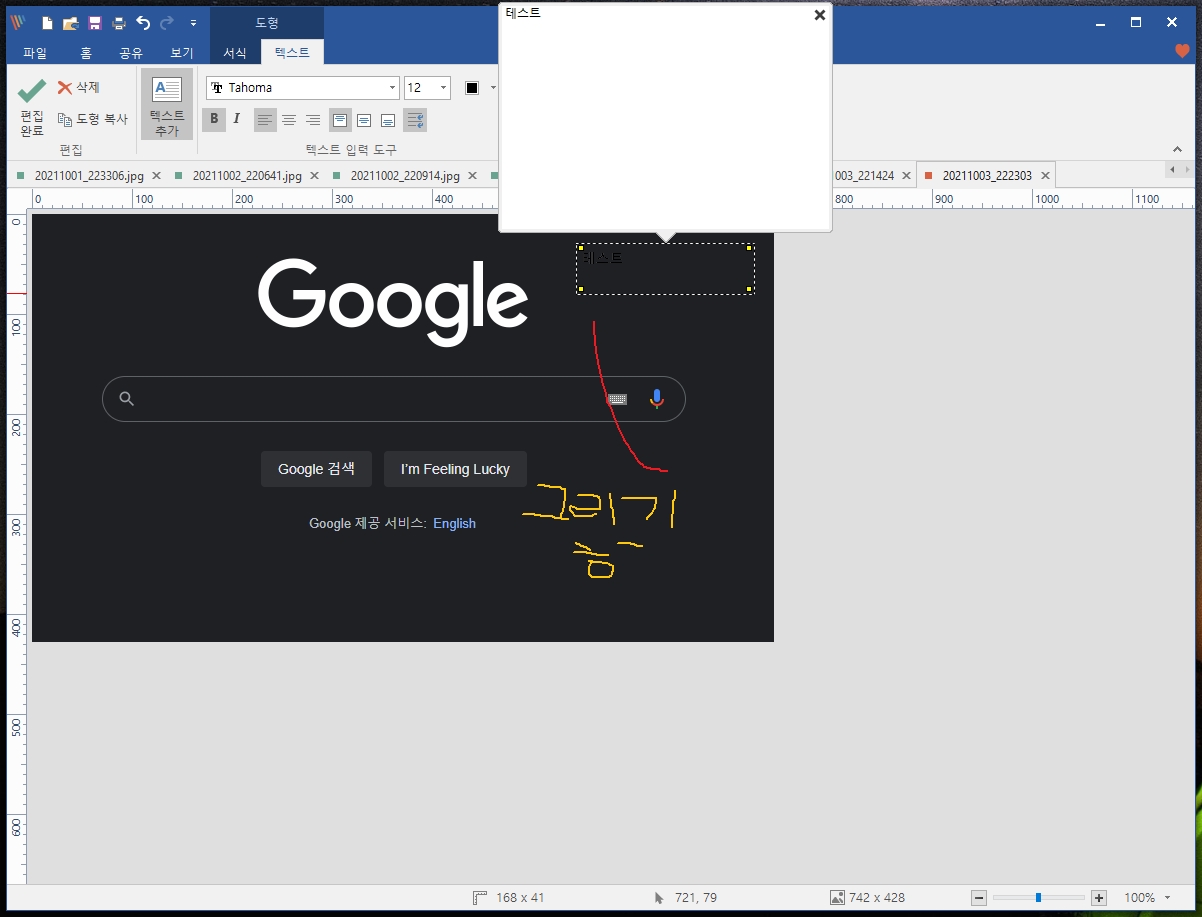Screen dimensions: 1202x917
Task: Click the Google search field in image
Action: [x=394, y=399]
